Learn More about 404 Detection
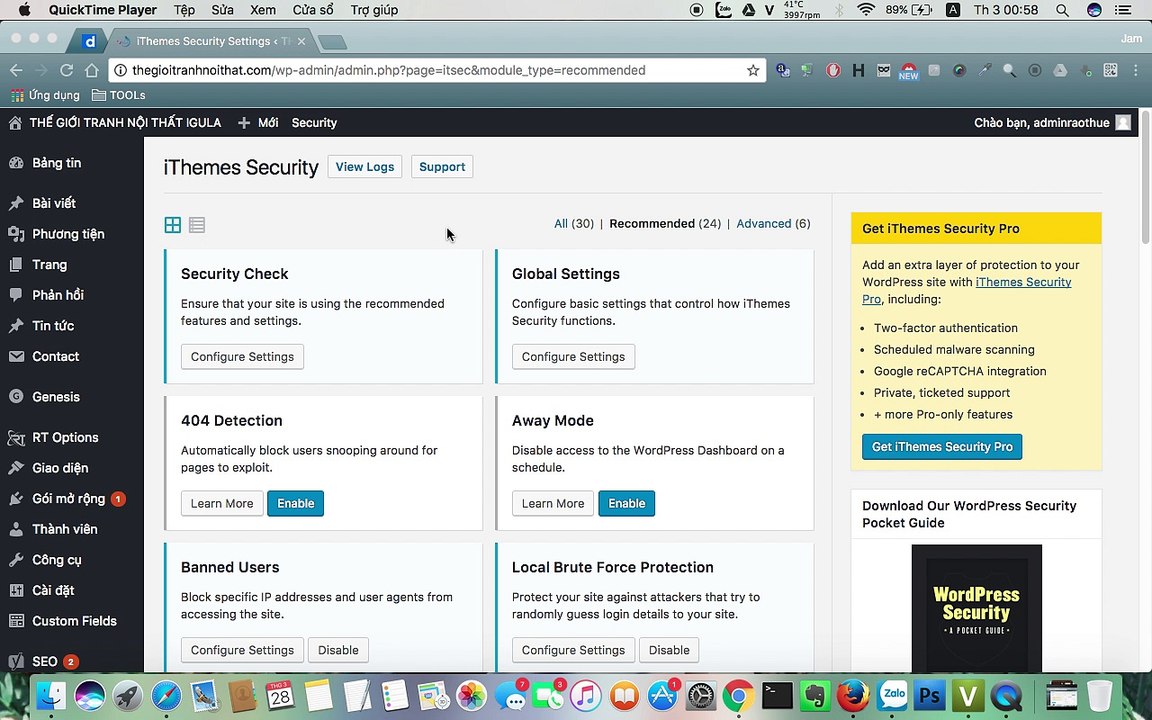 coord(222,503)
